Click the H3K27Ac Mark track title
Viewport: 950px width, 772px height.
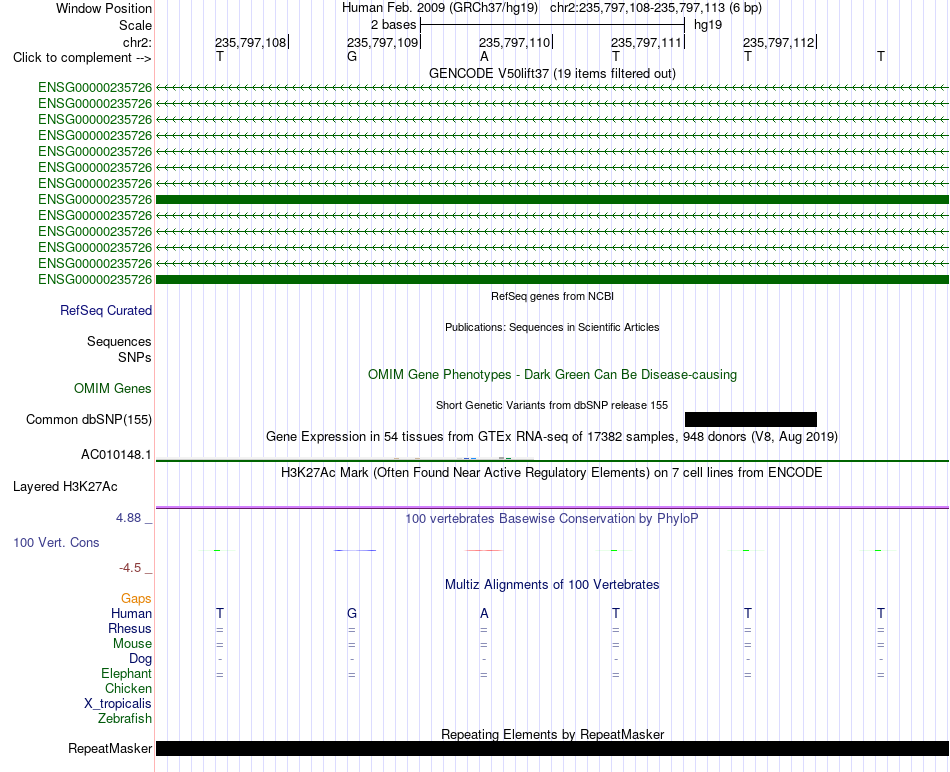point(552,473)
